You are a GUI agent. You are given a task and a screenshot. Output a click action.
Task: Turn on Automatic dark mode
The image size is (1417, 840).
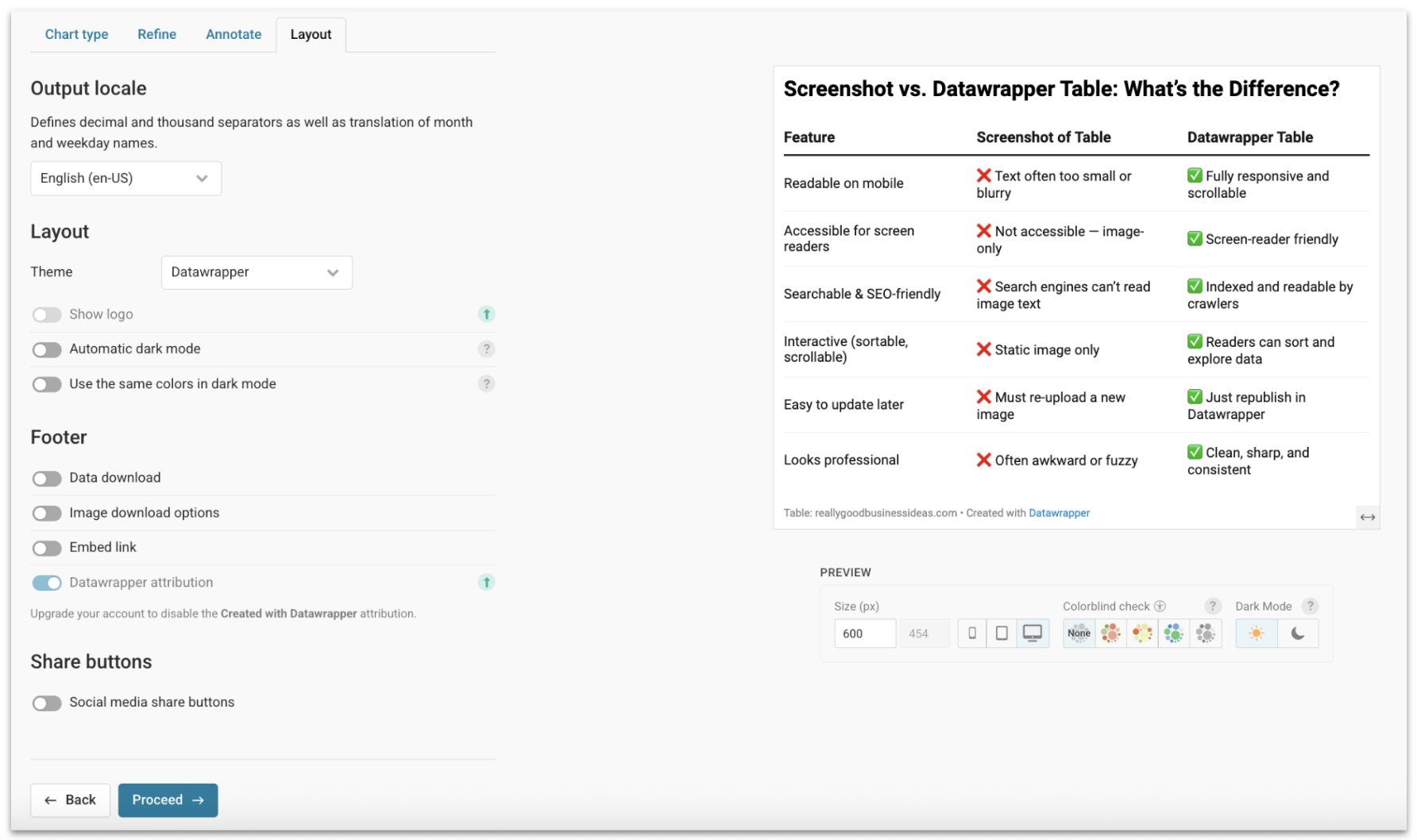[47, 349]
